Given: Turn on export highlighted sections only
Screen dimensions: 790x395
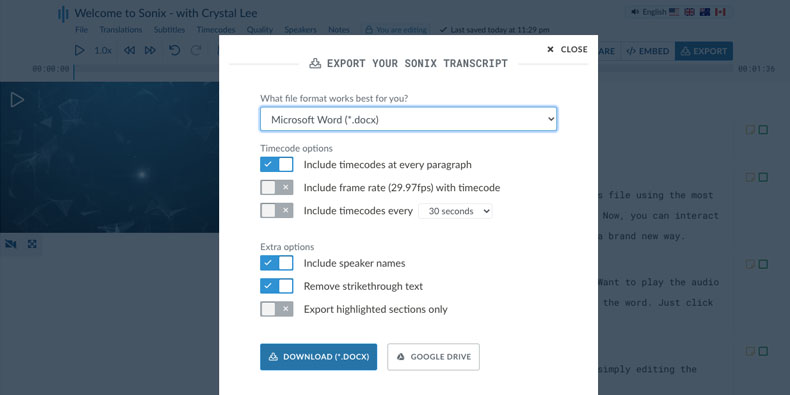Looking at the screenshot, I should 277,309.
